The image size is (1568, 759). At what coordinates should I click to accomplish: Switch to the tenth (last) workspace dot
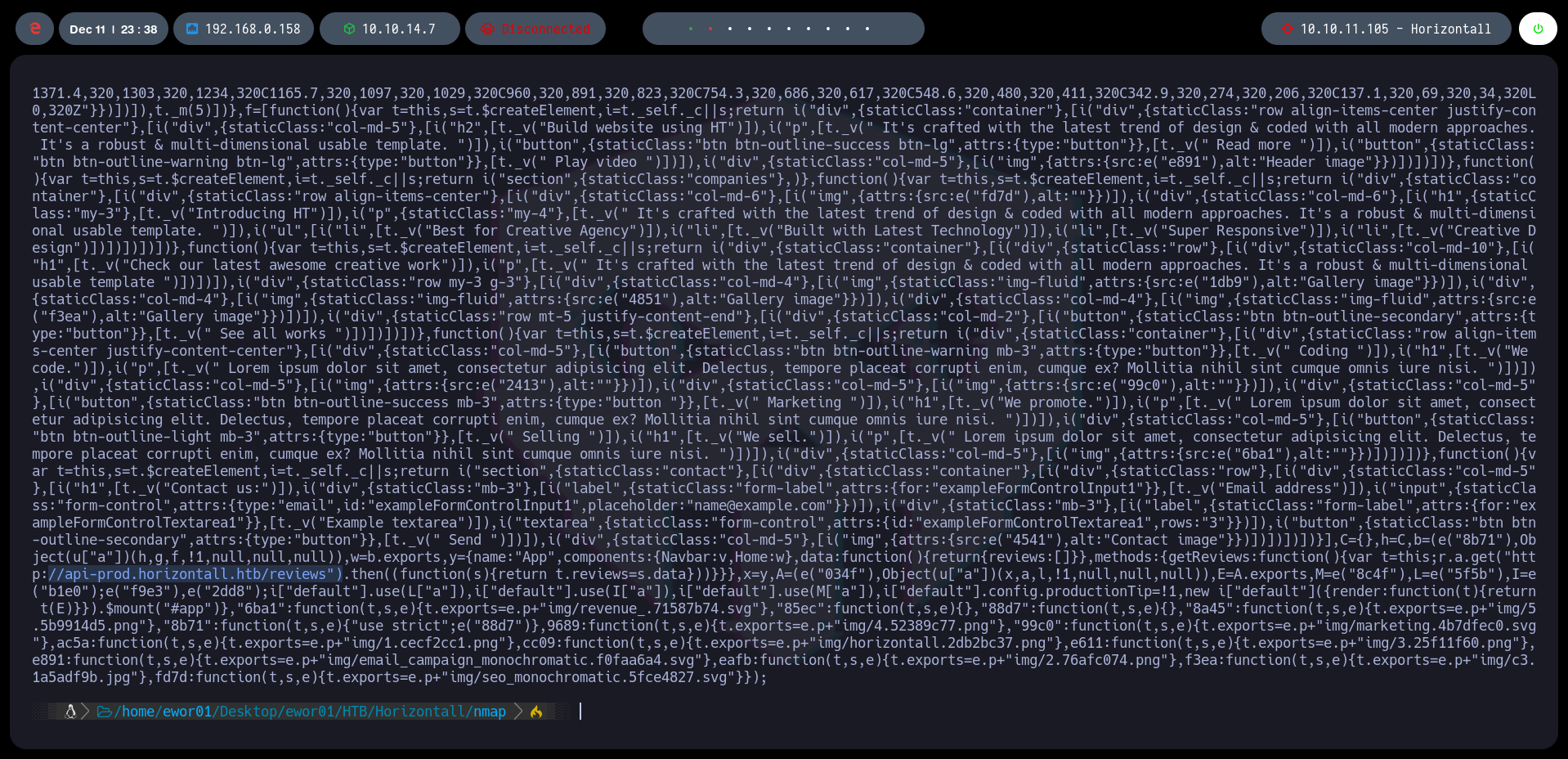[867, 29]
